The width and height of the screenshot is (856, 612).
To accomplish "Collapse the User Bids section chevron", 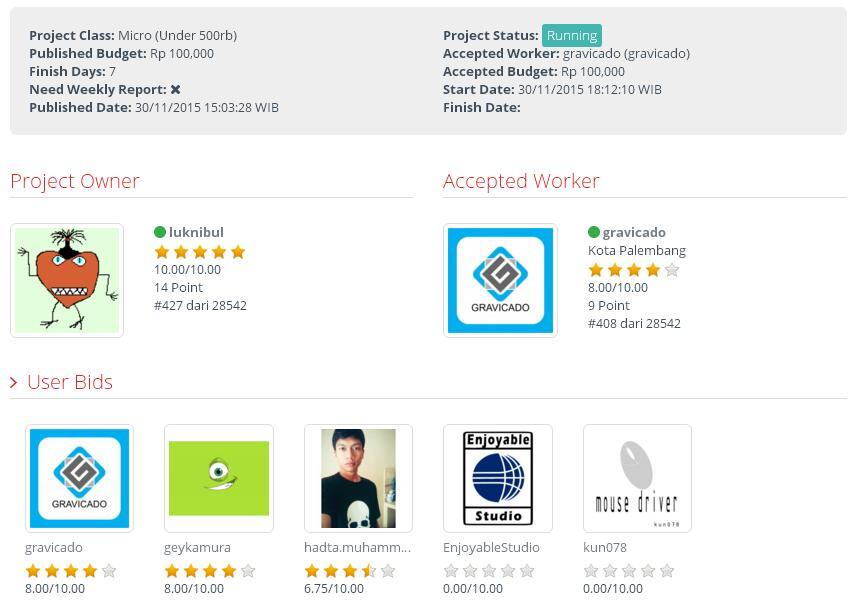I will click(14, 382).
